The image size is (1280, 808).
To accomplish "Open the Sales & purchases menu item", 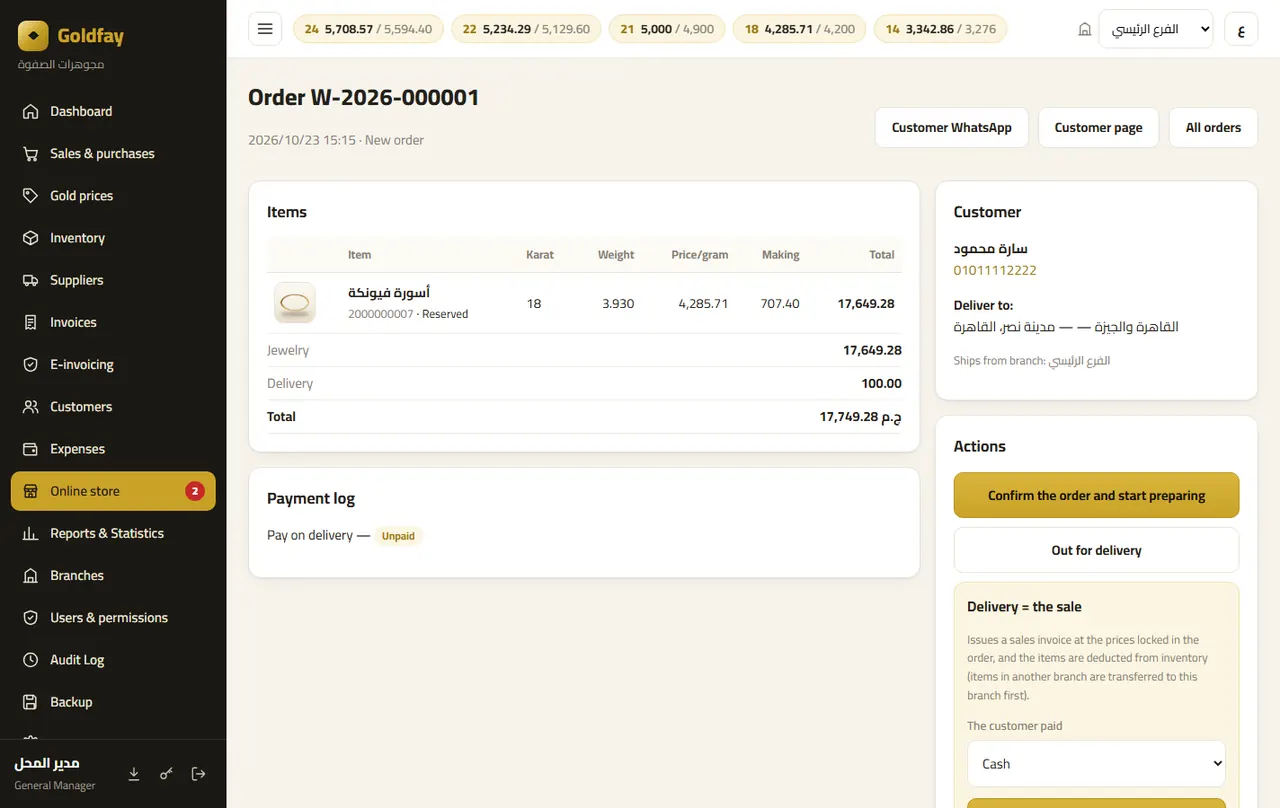I will (x=113, y=154).
